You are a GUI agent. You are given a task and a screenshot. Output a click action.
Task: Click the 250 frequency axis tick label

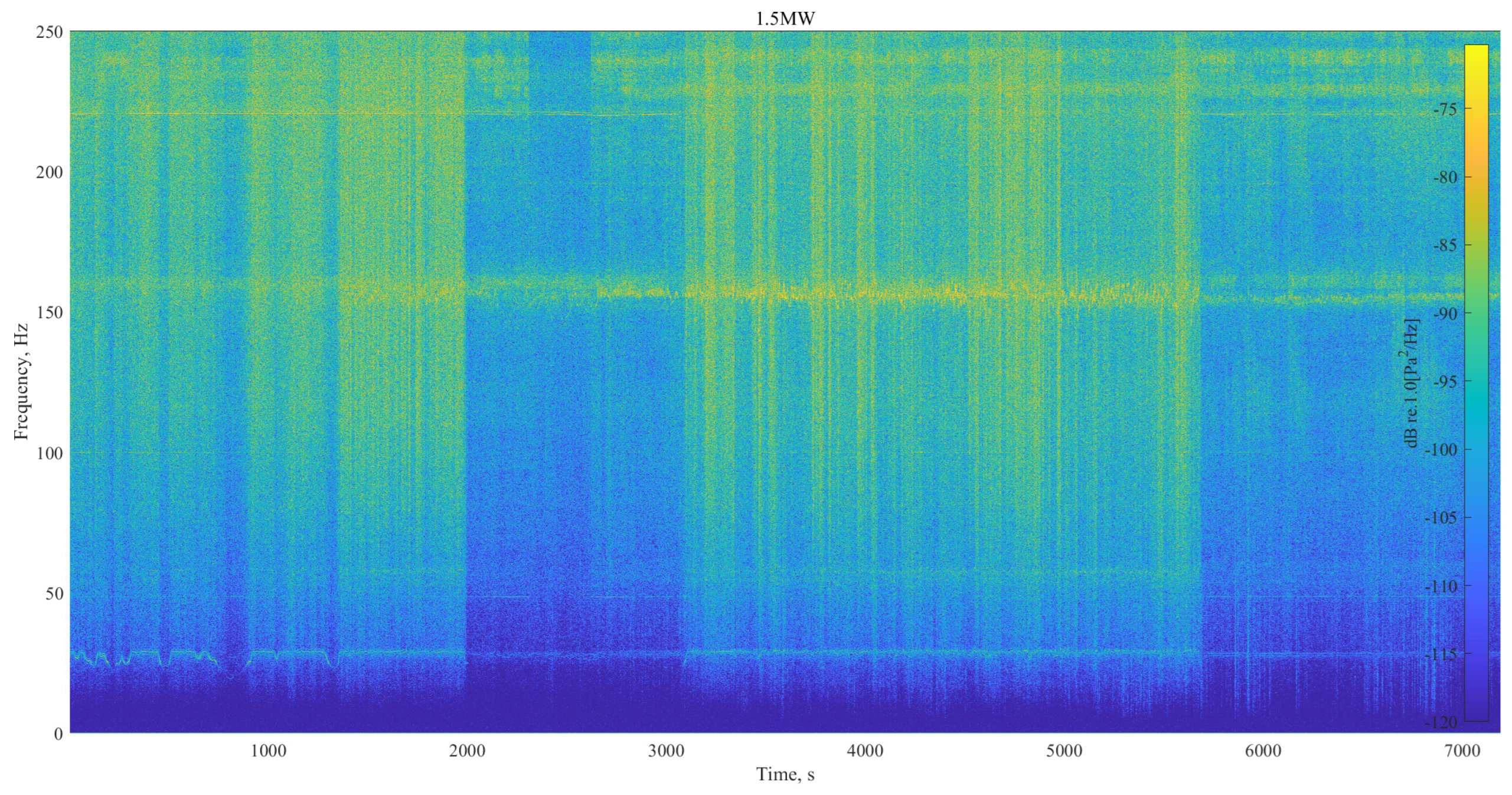(50, 32)
